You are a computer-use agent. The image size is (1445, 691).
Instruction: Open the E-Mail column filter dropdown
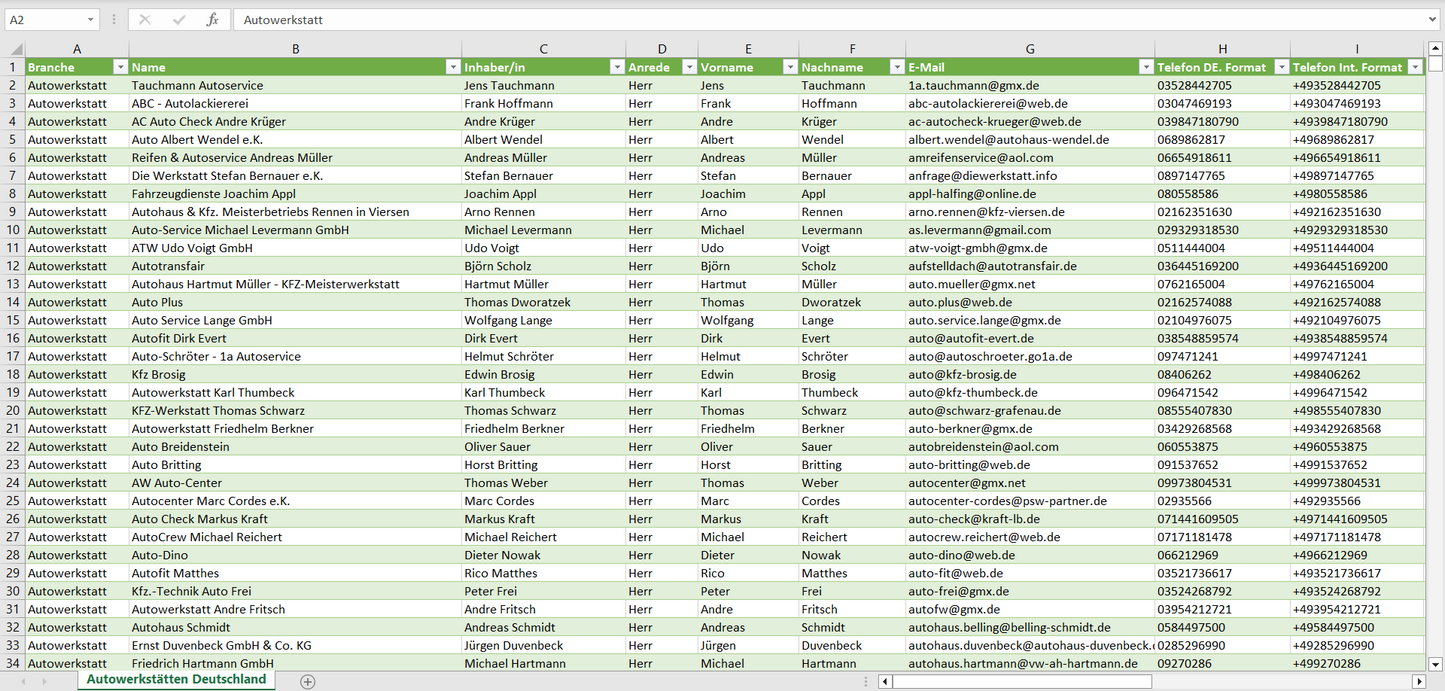(1145, 67)
